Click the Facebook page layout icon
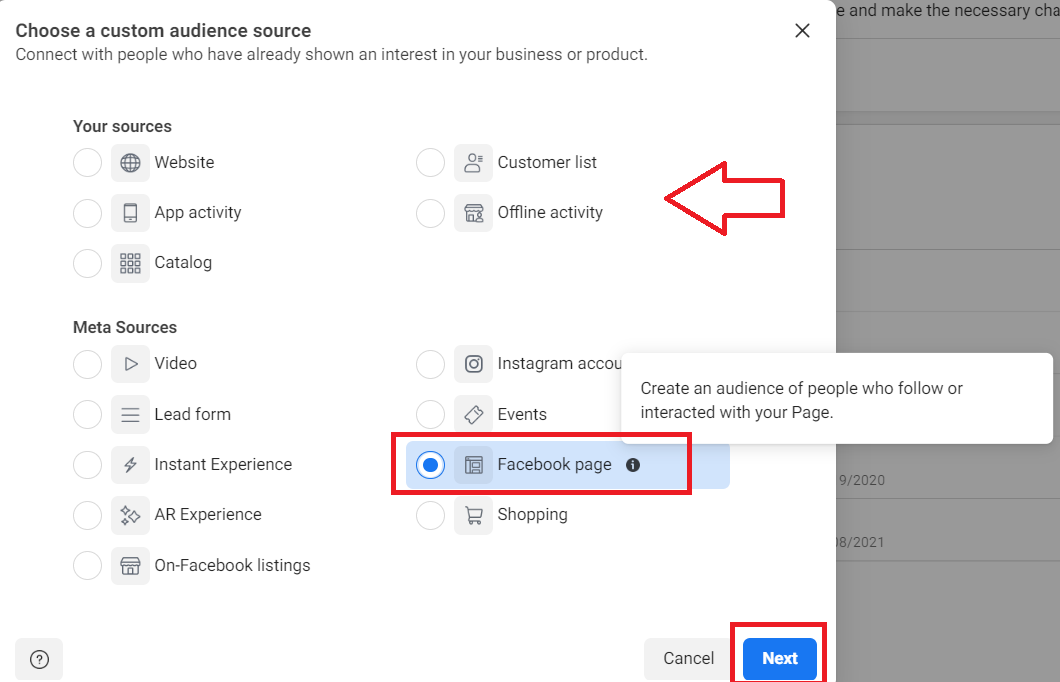The width and height of the screenshot is (1060, 682). [473, 464]
